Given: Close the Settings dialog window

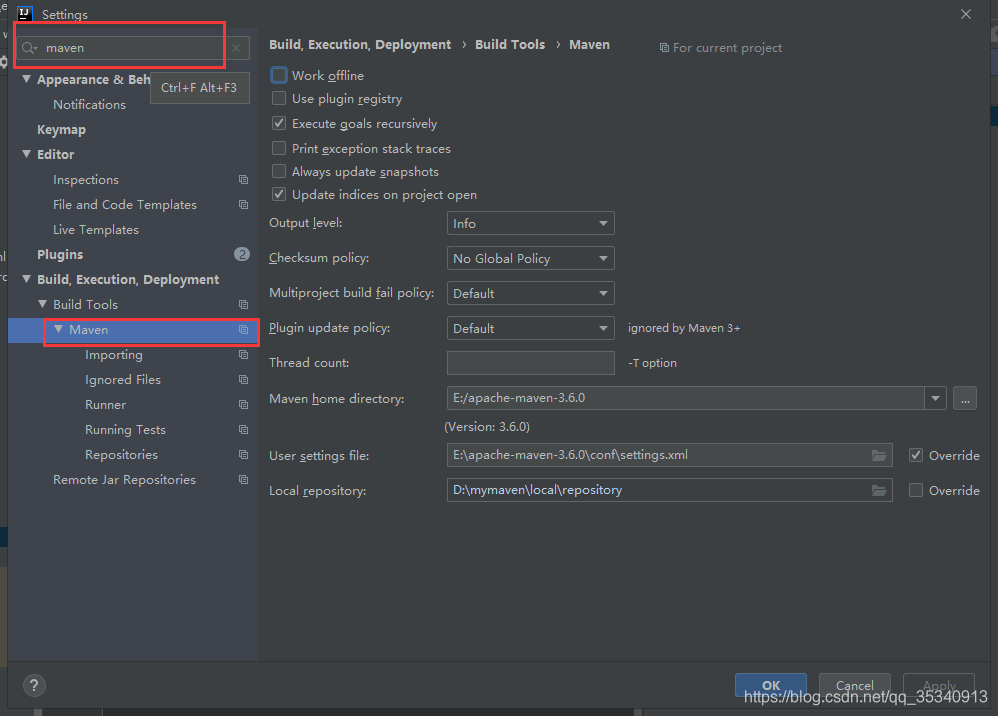Looking at the screenshot, I should [x=966, y=14].
